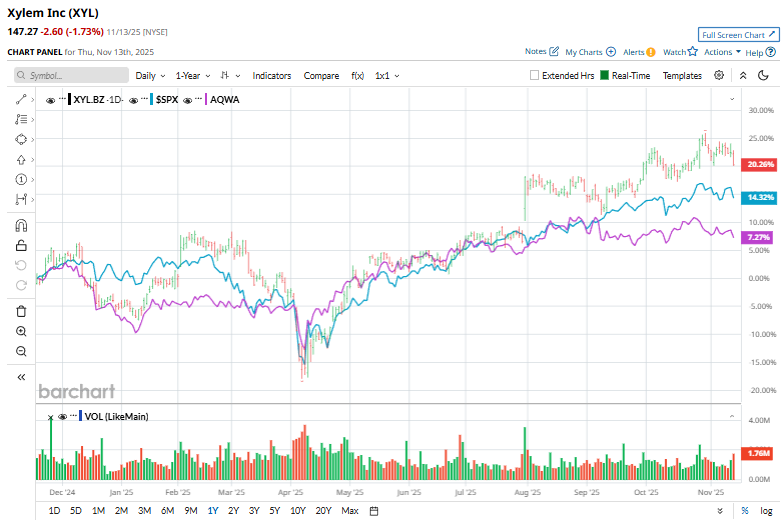The image size is (782, 522).
Task: Expand the line tool submenu arrow
Action: 32,100
